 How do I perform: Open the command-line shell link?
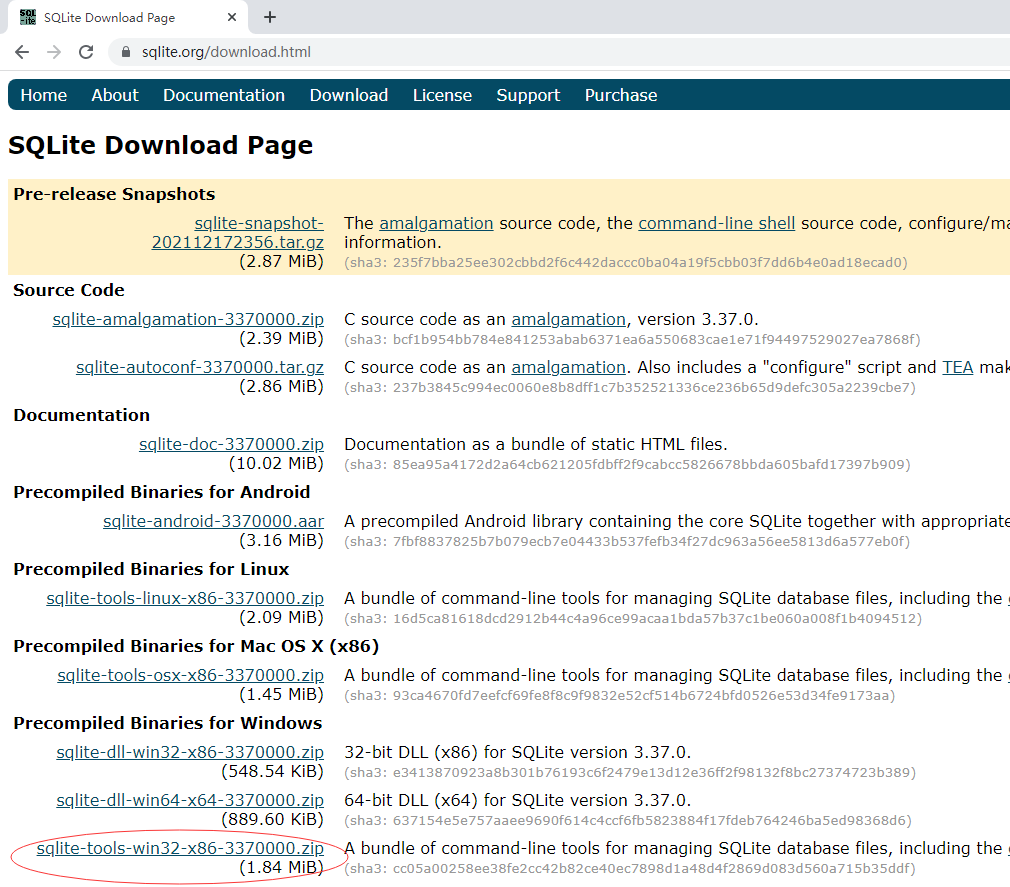(x=716, y=224)
